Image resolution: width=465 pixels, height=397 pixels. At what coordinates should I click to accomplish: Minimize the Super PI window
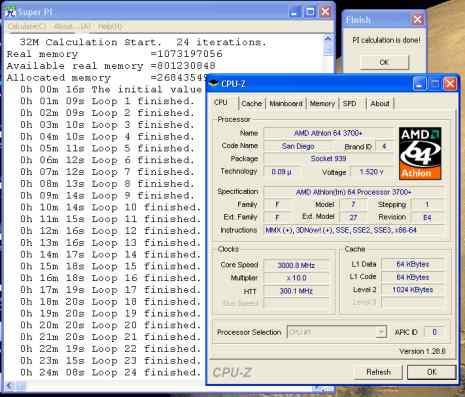(294, 12)
